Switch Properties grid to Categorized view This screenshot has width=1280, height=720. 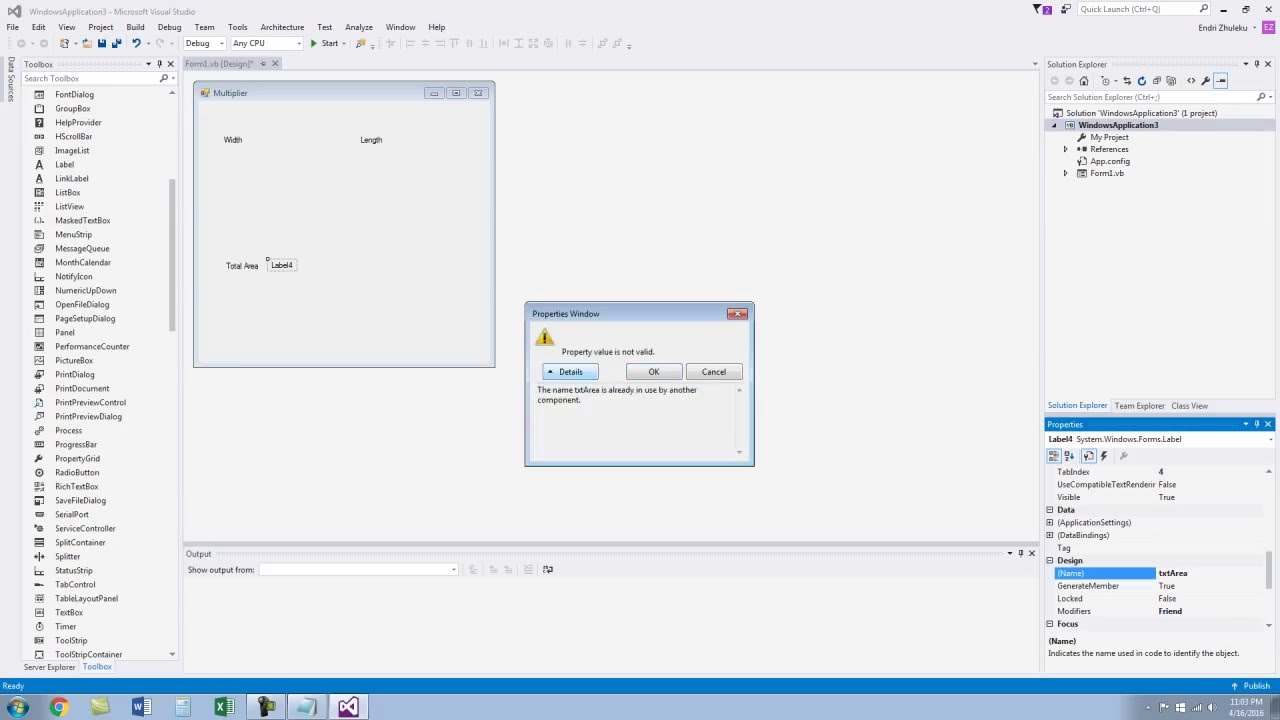1054,456
